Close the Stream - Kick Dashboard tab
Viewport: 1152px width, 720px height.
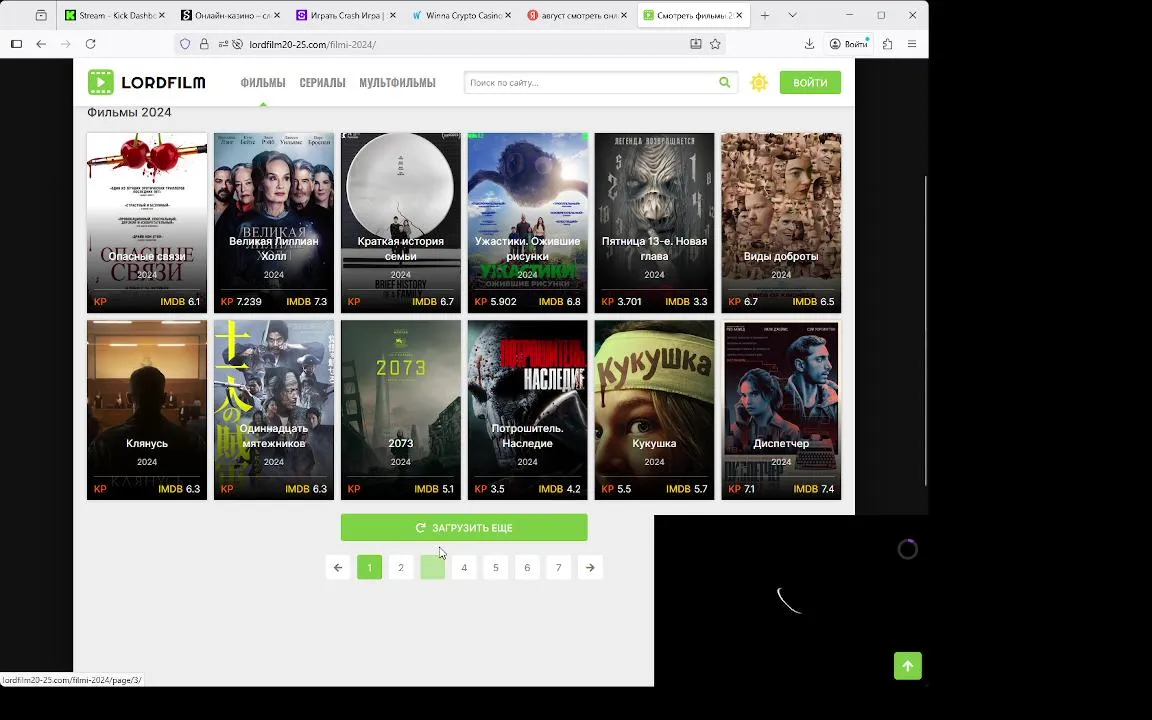coord(162,15)
